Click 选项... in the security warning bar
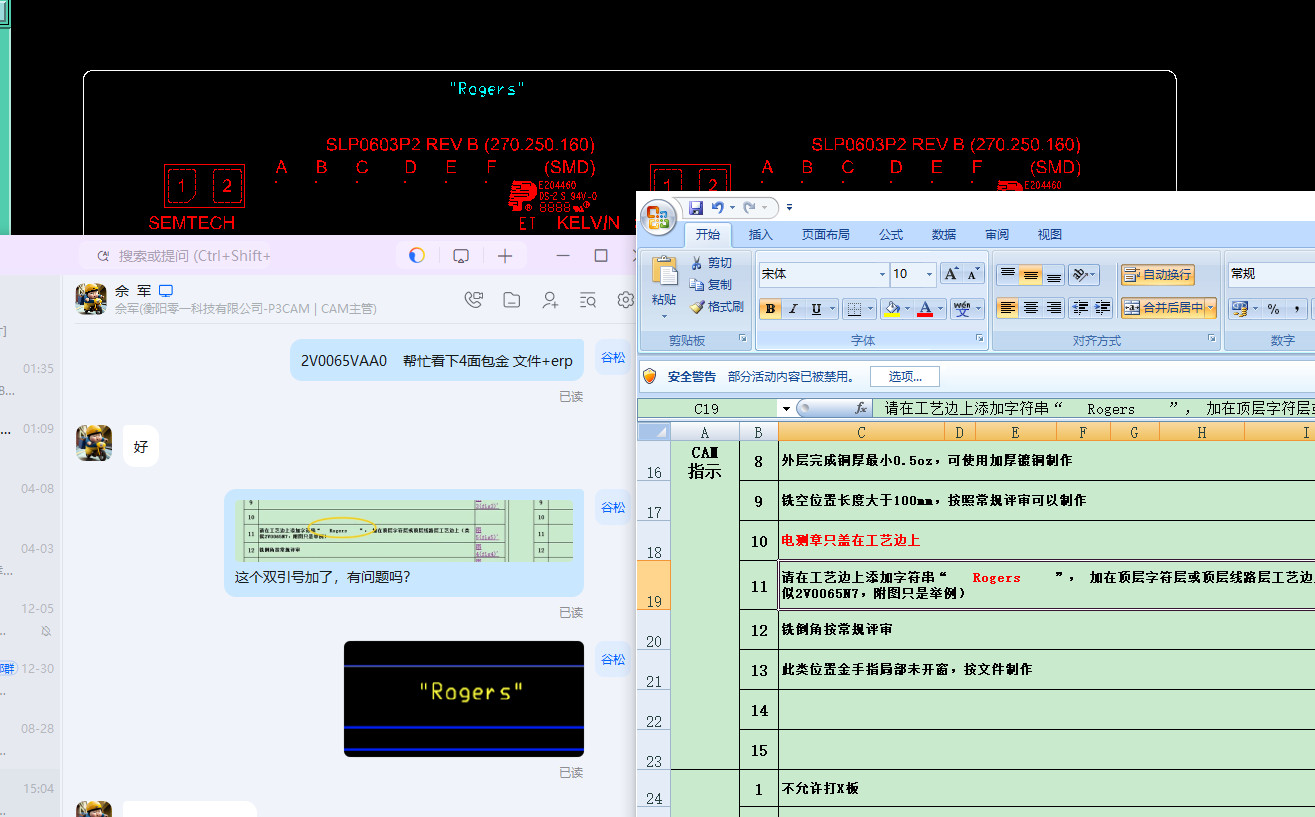Image resolution: width=1315 pixels, height=817 pixels. pos(905,376)
